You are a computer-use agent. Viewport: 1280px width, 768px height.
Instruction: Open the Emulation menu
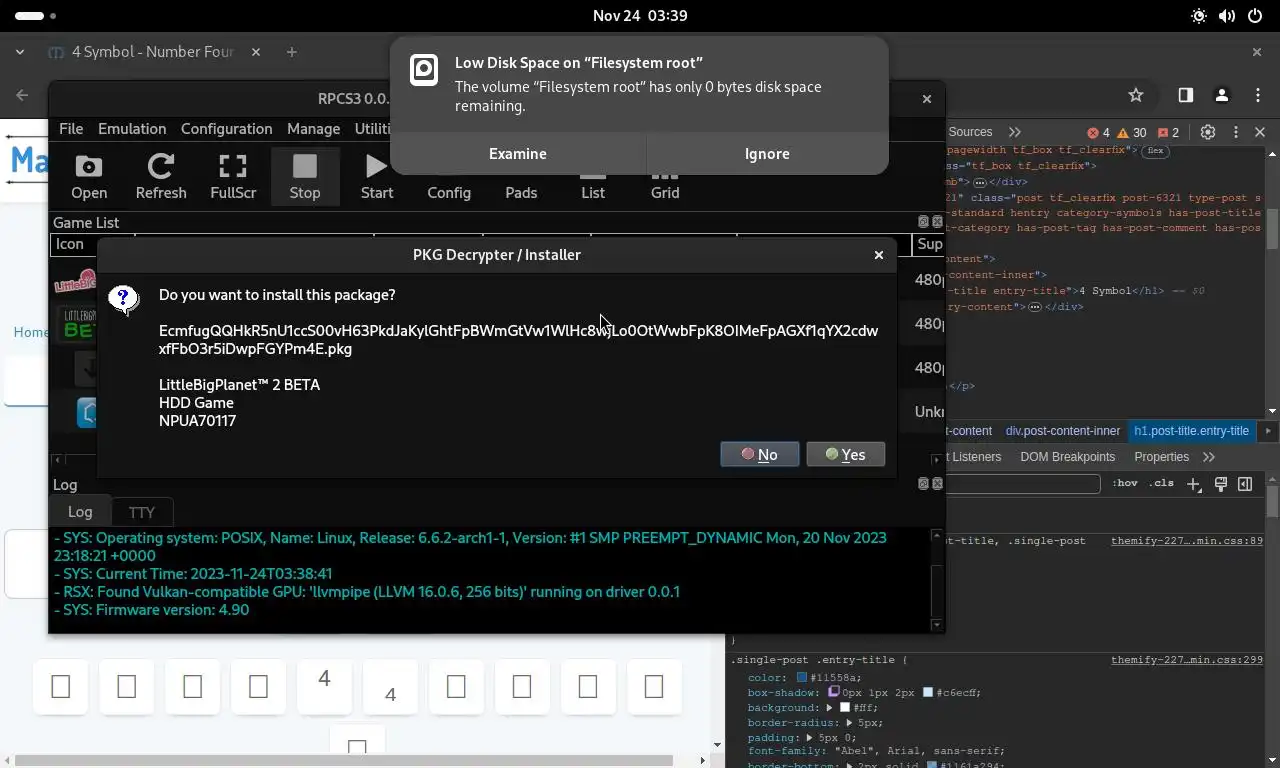click(132, 129)
